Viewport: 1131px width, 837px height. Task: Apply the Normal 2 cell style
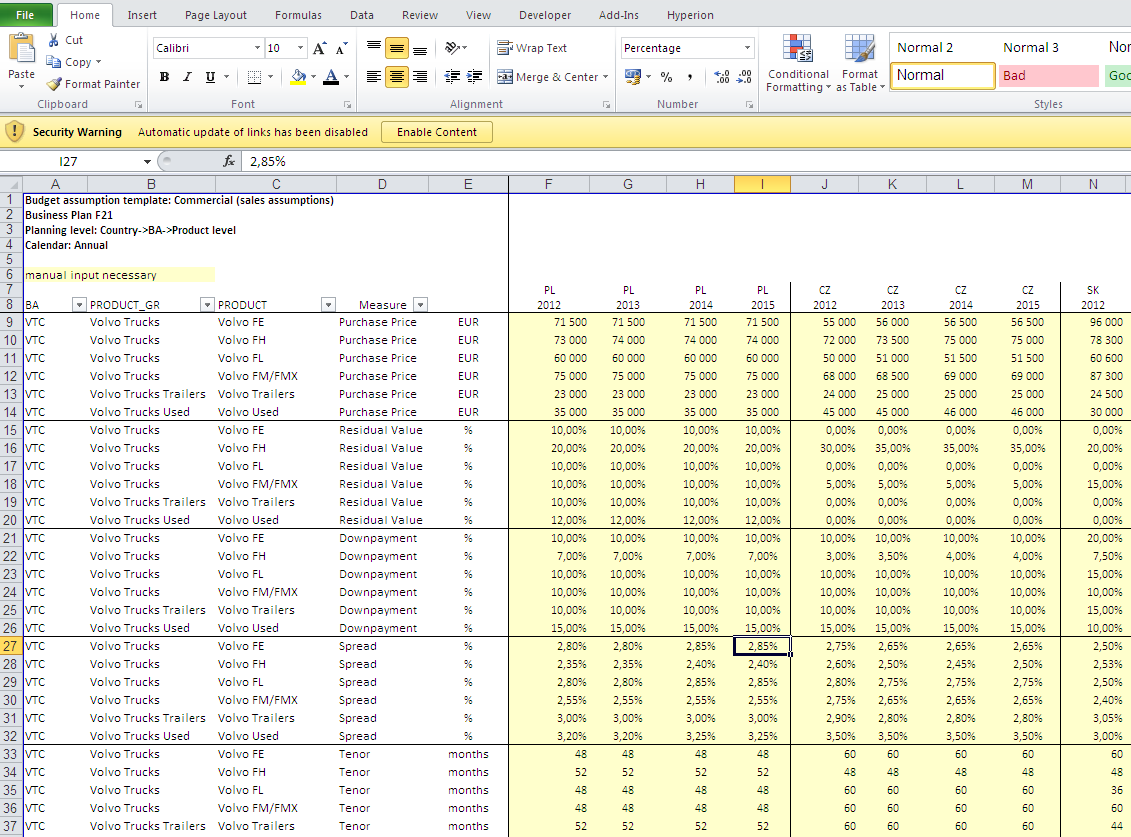942,48
